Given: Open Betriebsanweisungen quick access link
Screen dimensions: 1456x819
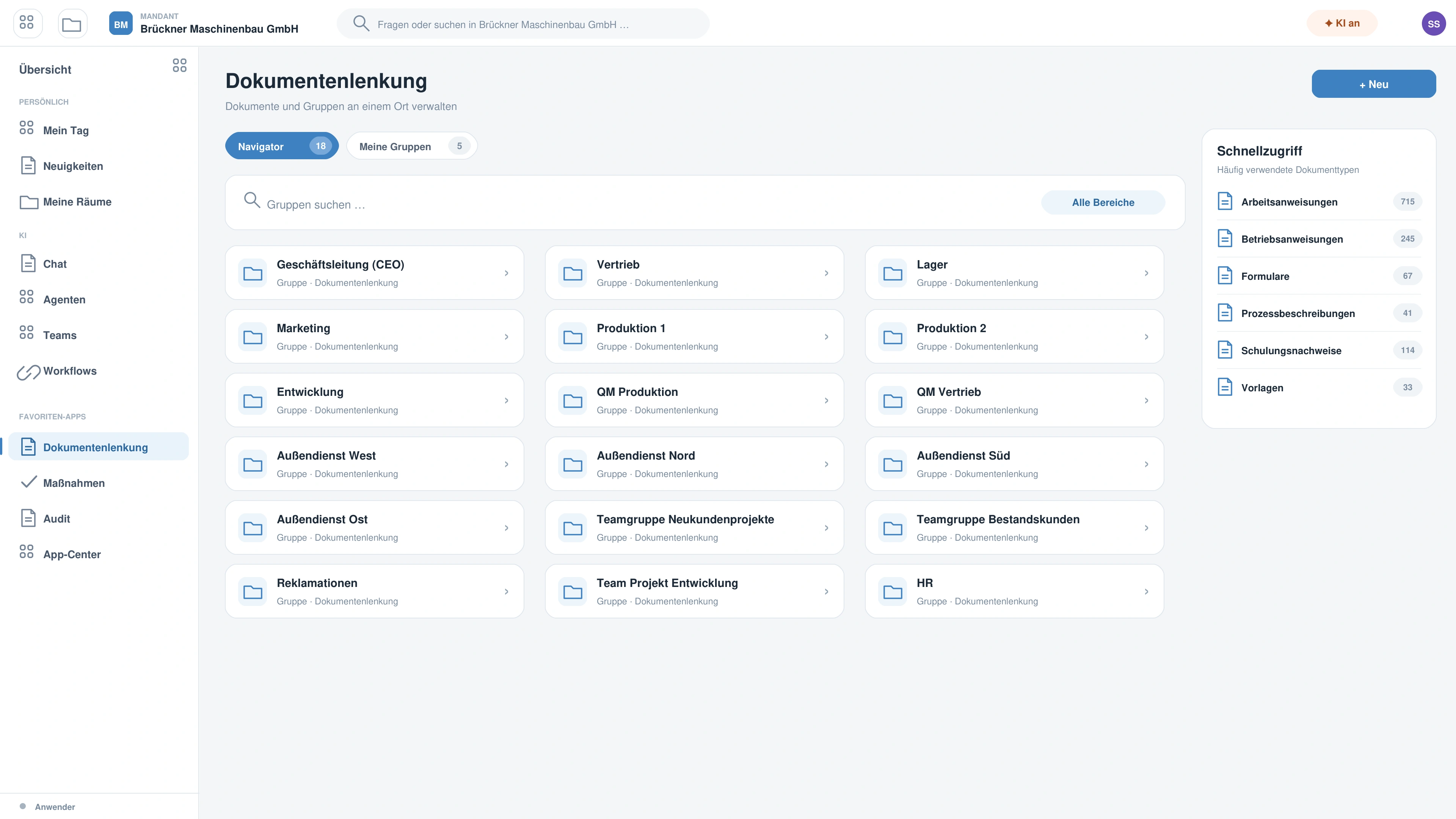Looking at the screenshot, I should pyautogui.click(x=1319, y=239).
